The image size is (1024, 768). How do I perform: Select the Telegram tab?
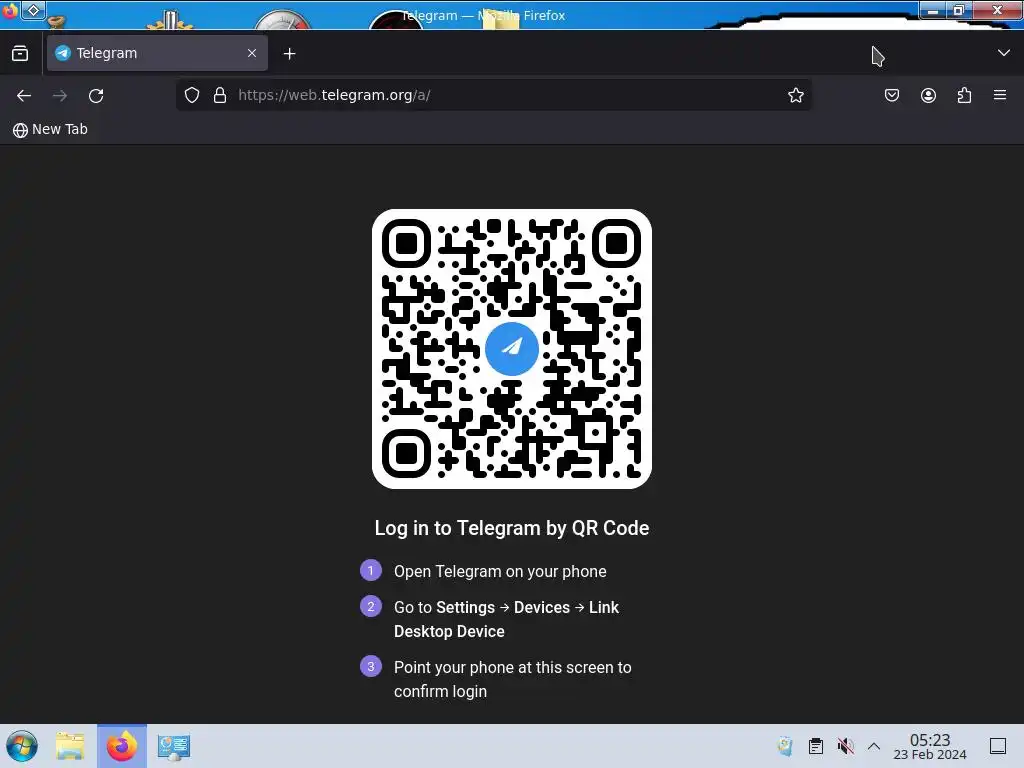point(157,53)
